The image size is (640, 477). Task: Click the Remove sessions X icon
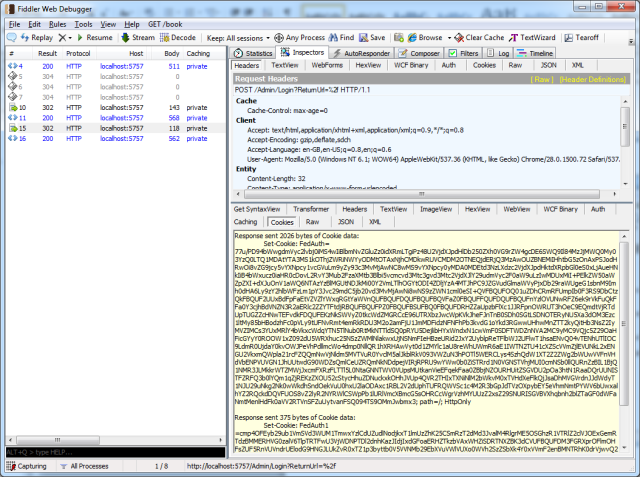[62, 38]
